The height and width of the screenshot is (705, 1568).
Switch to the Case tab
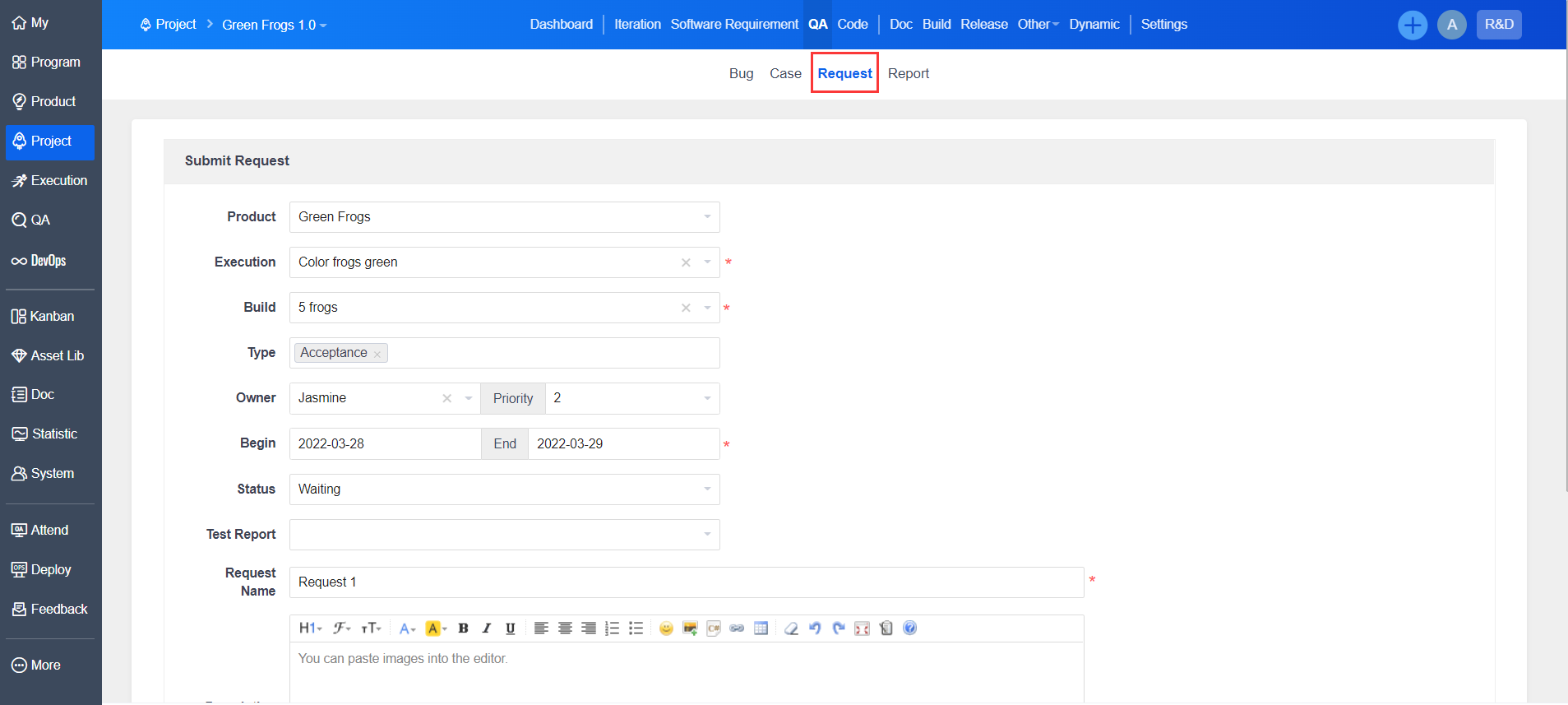click(x=785, y=73)
